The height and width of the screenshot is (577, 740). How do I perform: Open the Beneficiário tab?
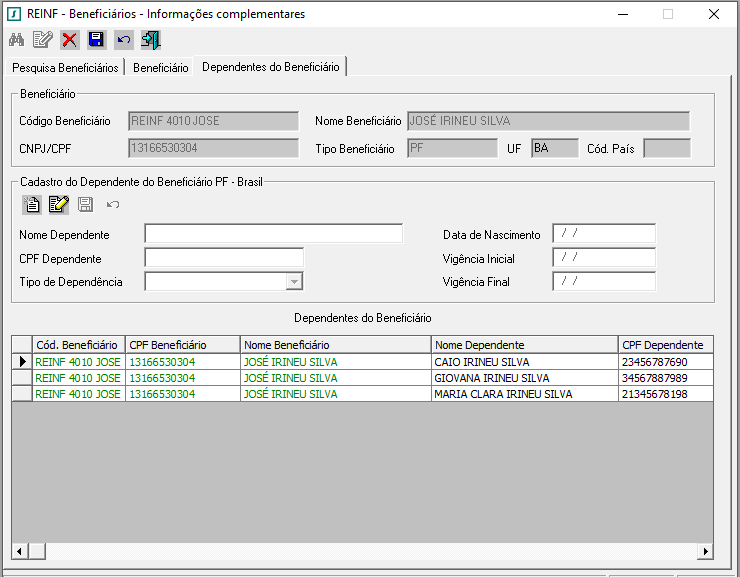pyautogui.click(x=160, y=67)
